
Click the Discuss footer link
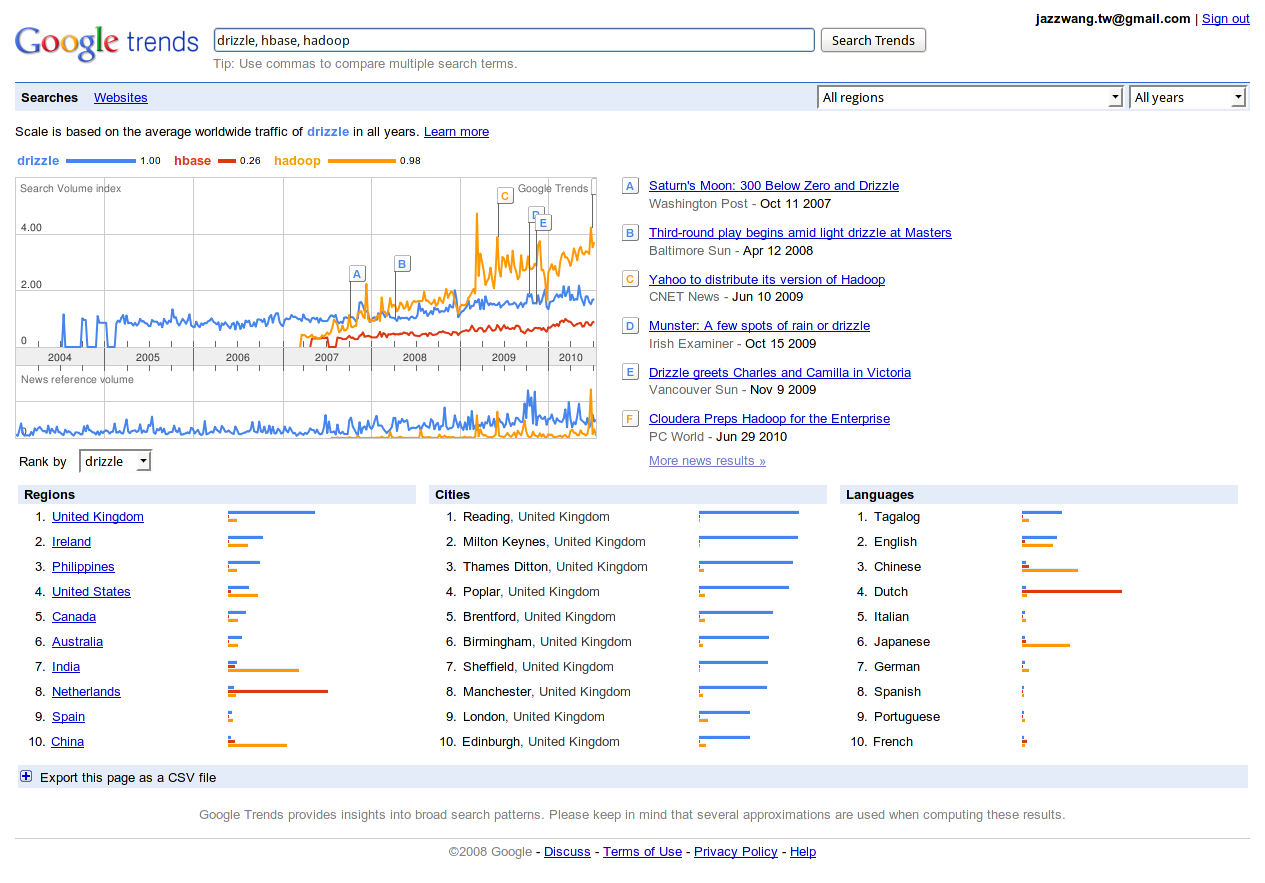(x=567, y=852)
